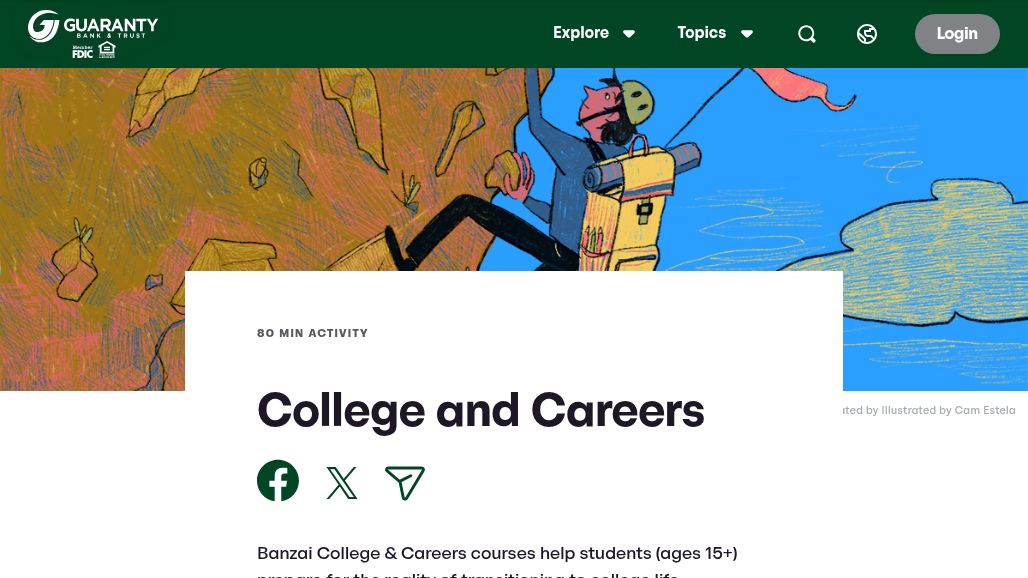Click the Login button
This screenshot has height=578, width=1028.
point(956,33)
